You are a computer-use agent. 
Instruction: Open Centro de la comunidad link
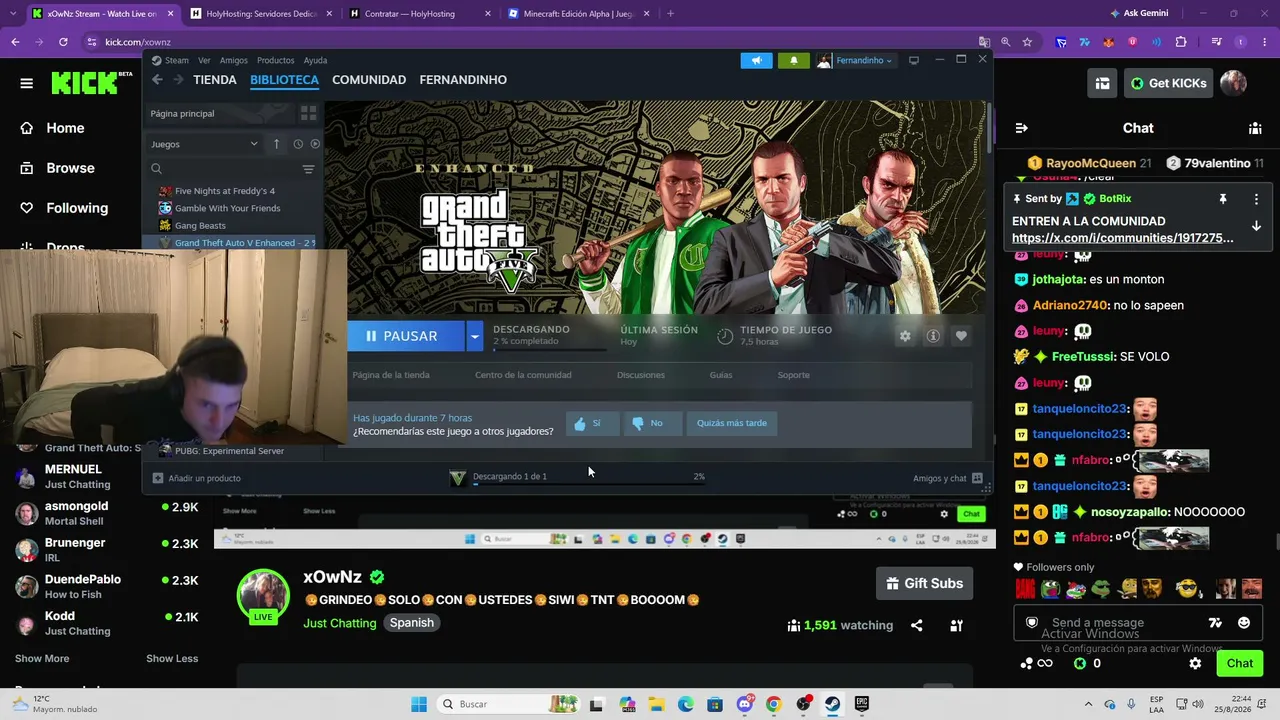523,375
